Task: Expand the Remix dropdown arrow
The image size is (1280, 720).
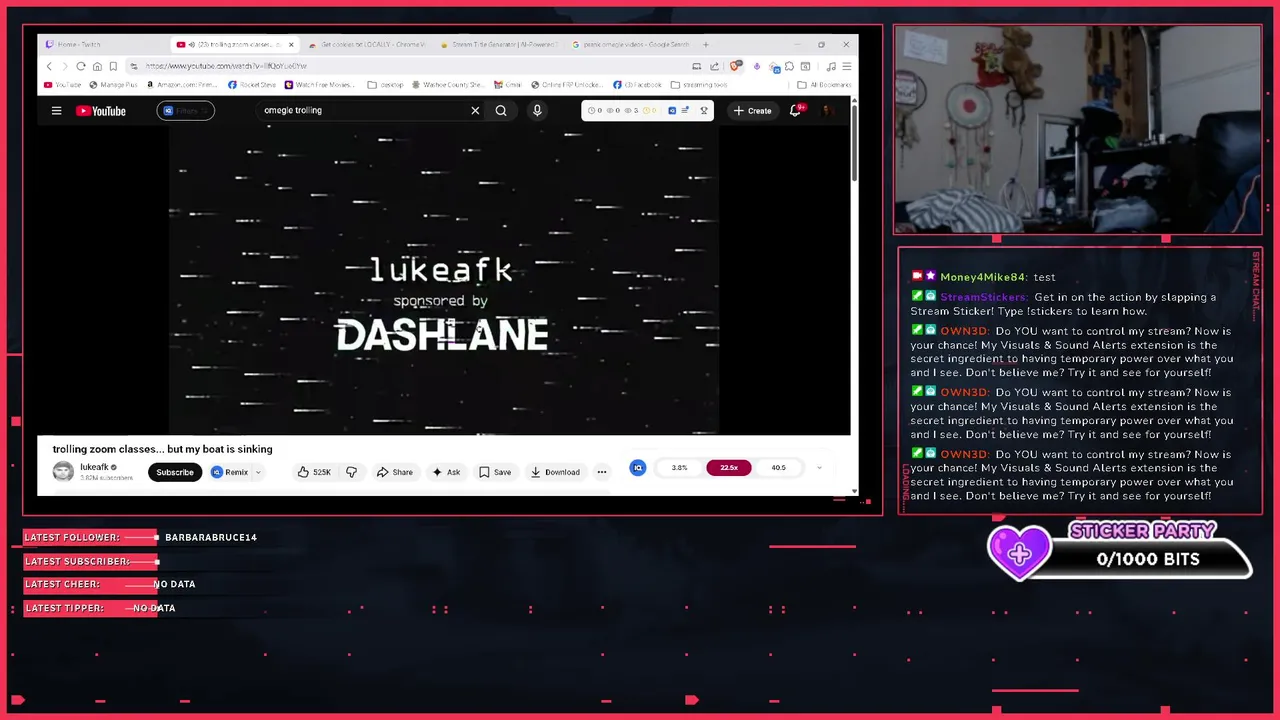Action: point(258,472)
